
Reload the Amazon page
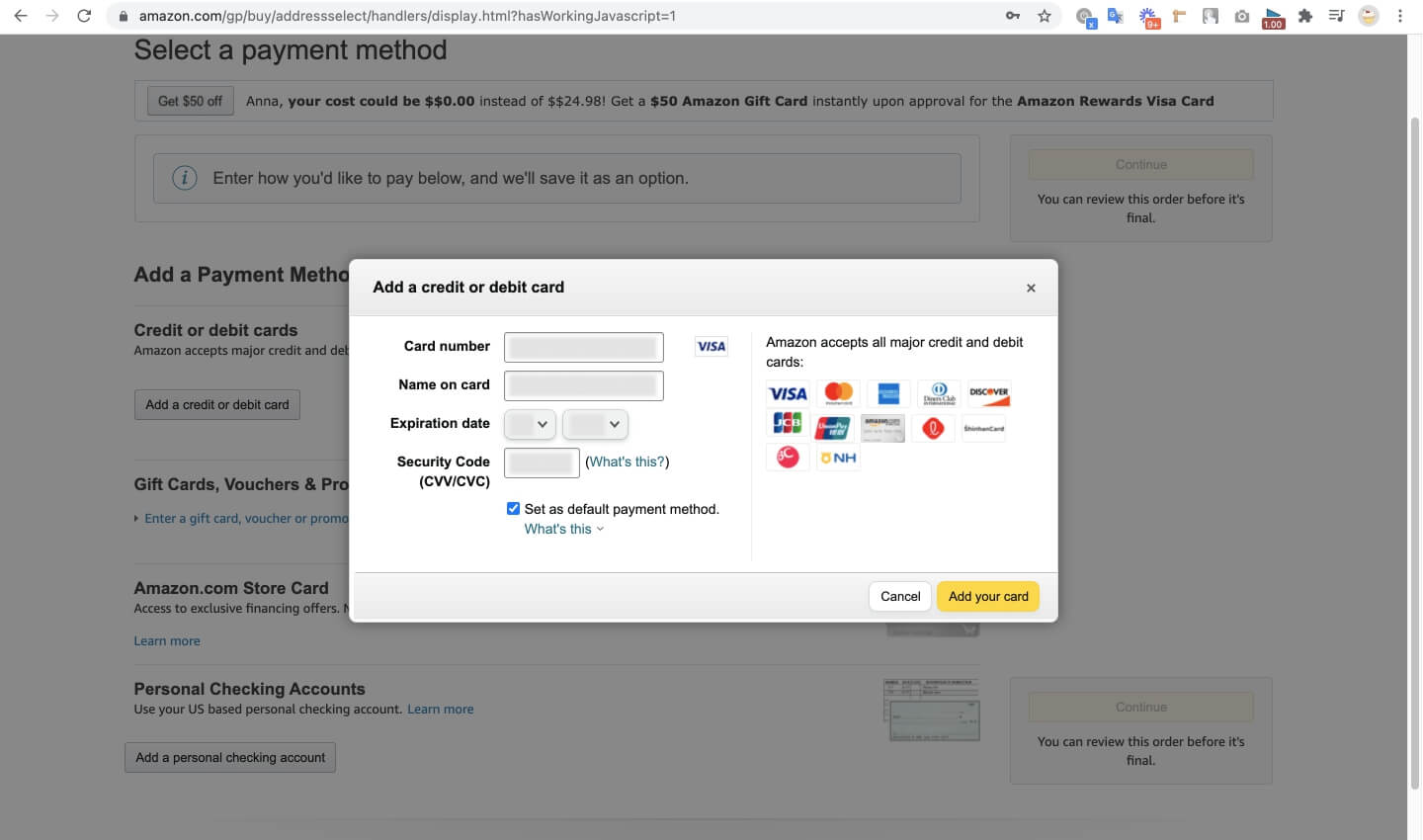click(x=84, y=16)
